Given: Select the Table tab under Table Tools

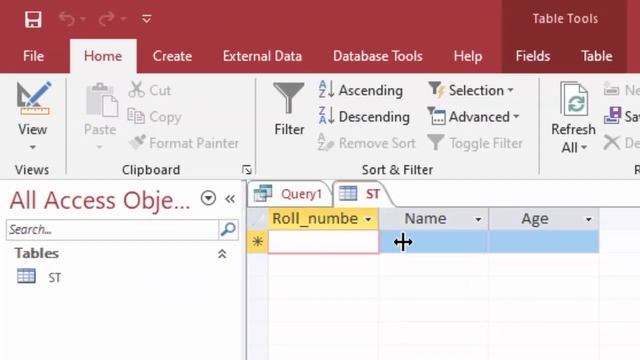Looking at the screenshot, I should [x=597, y=56].
